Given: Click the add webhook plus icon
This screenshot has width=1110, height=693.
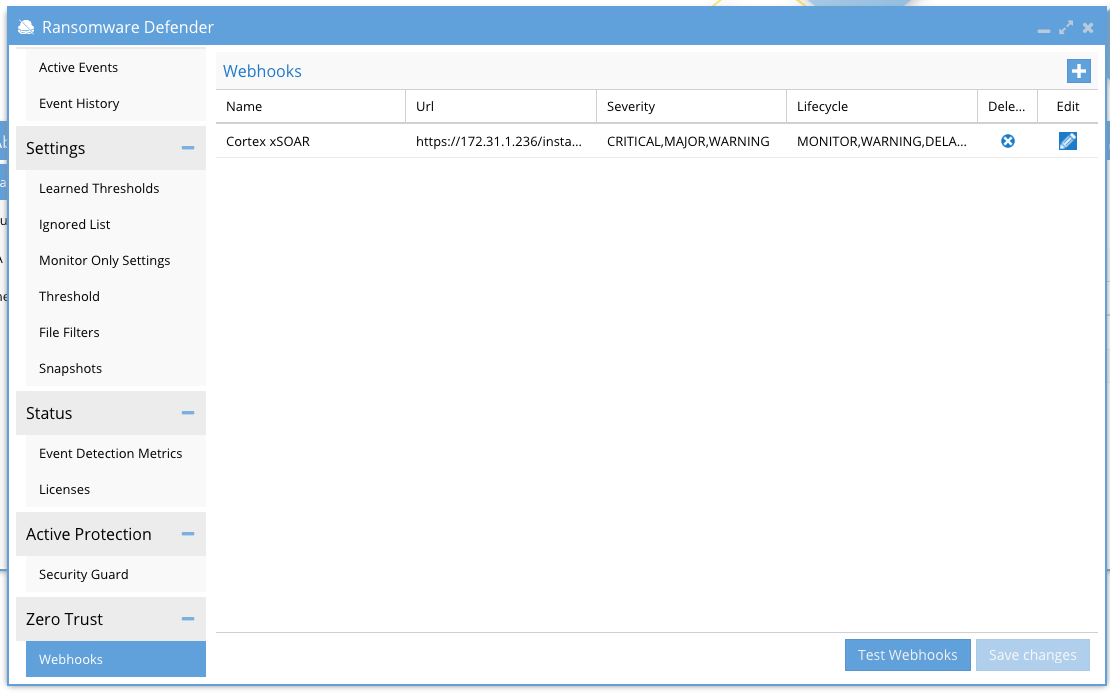Looking at the screenshot, I should (1078, 71).
